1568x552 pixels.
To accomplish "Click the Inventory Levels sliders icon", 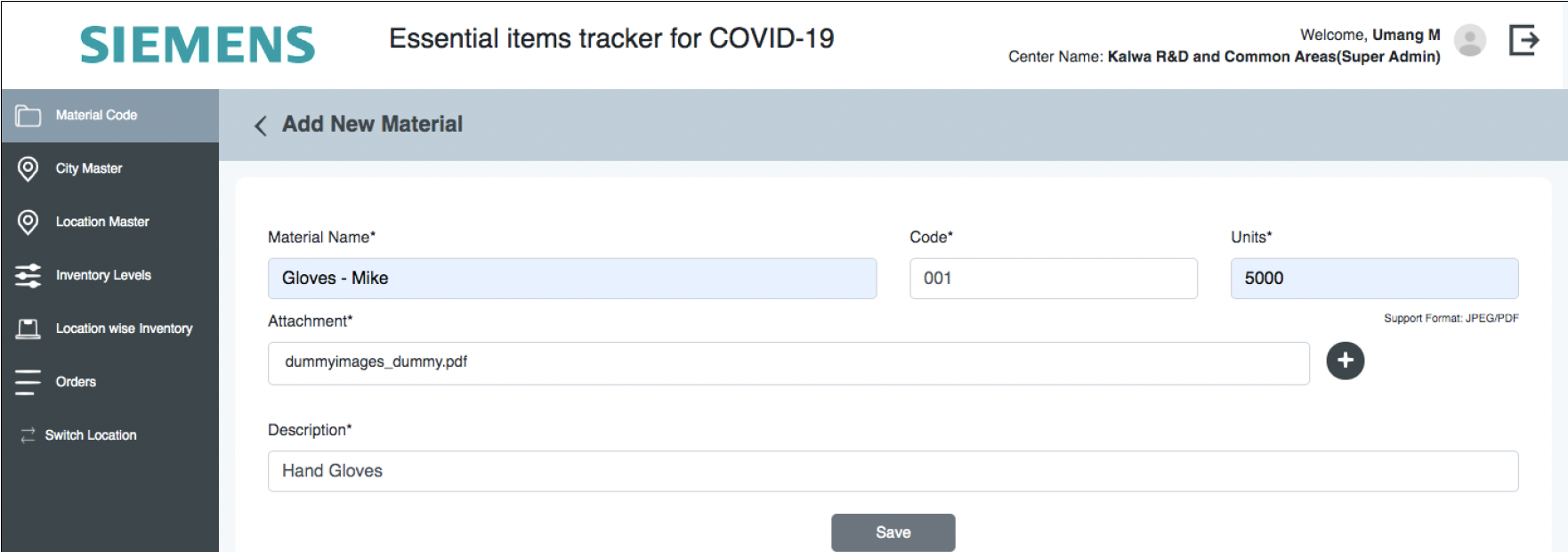I will point(28,275).
